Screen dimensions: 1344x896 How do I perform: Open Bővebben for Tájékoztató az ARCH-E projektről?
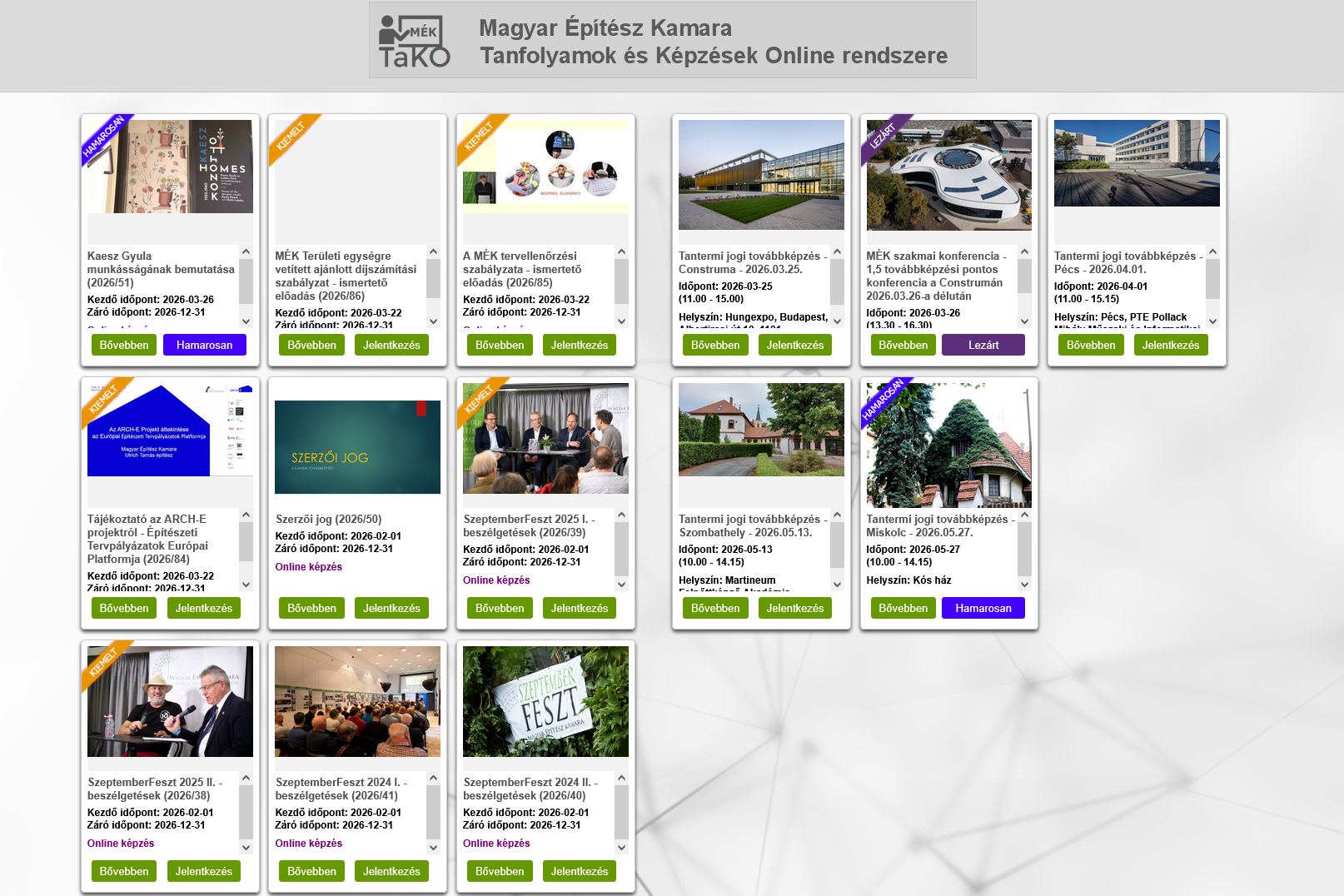pos(123,608)
